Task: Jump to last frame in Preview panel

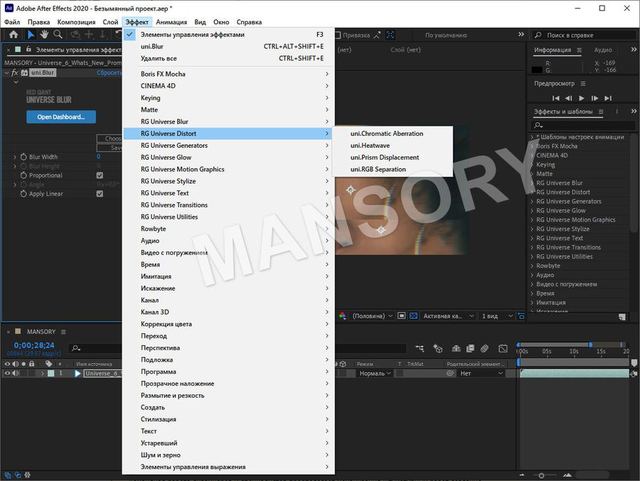Action: click(x=610, y=99)
